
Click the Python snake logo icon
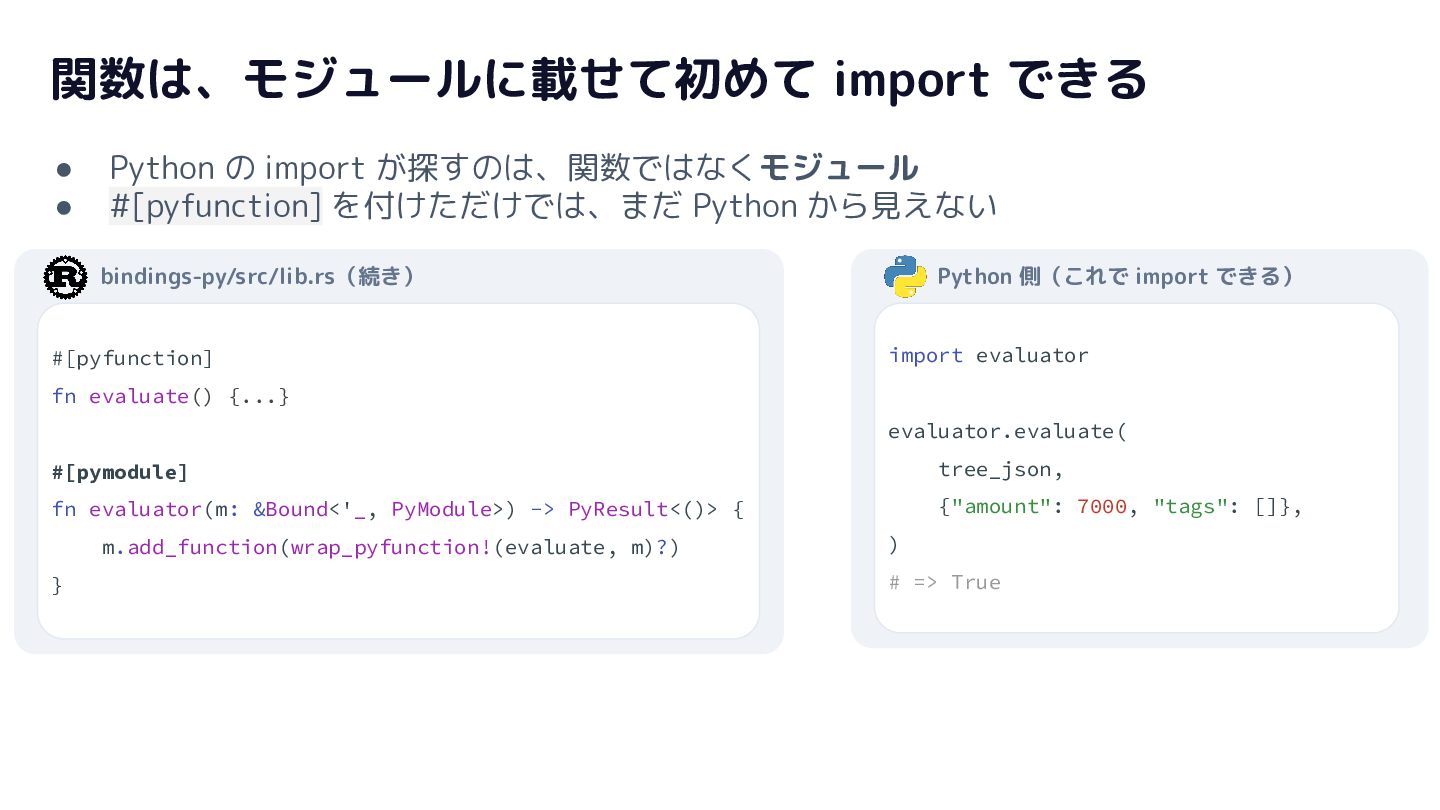coord(905,277)
